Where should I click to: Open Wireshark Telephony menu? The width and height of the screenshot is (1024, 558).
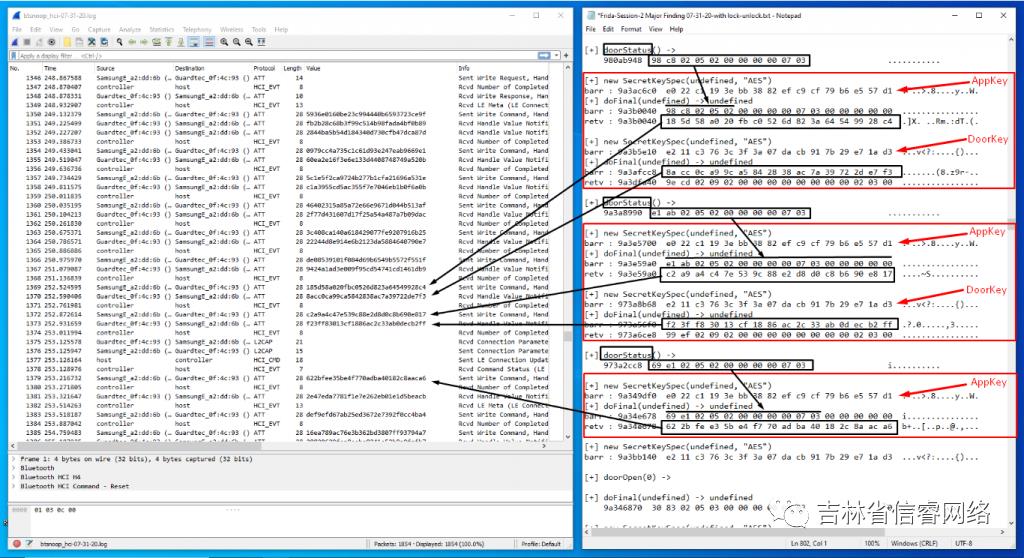coord(197,29)
